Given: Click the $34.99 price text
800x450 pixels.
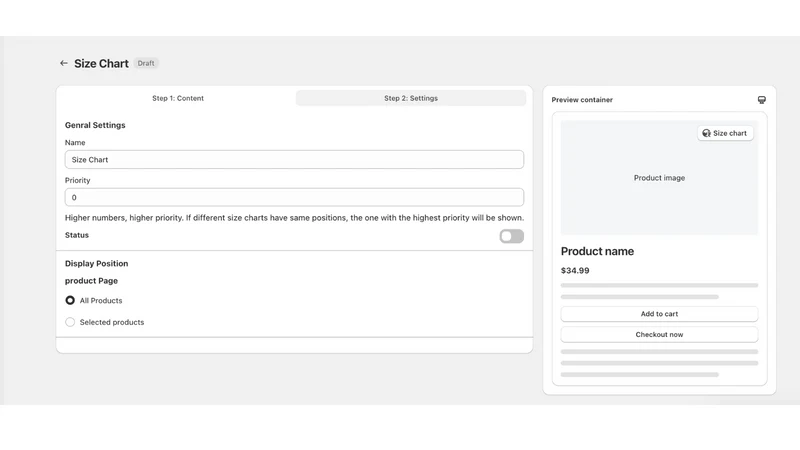Looking at the screenshot, I should pyautogui.click(x=575, y=270).
